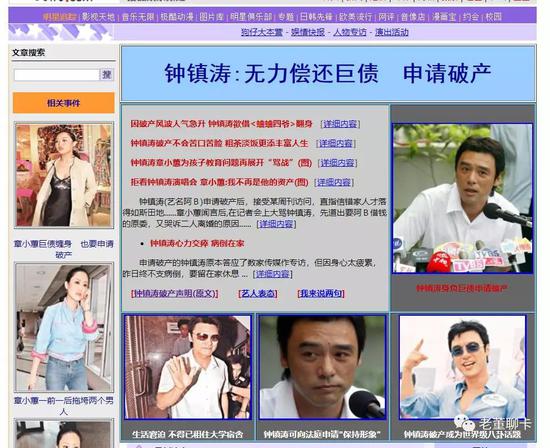Go to the 校园 section
The height and width of the screenshot is (448, 550).
[x=493, y=17]
